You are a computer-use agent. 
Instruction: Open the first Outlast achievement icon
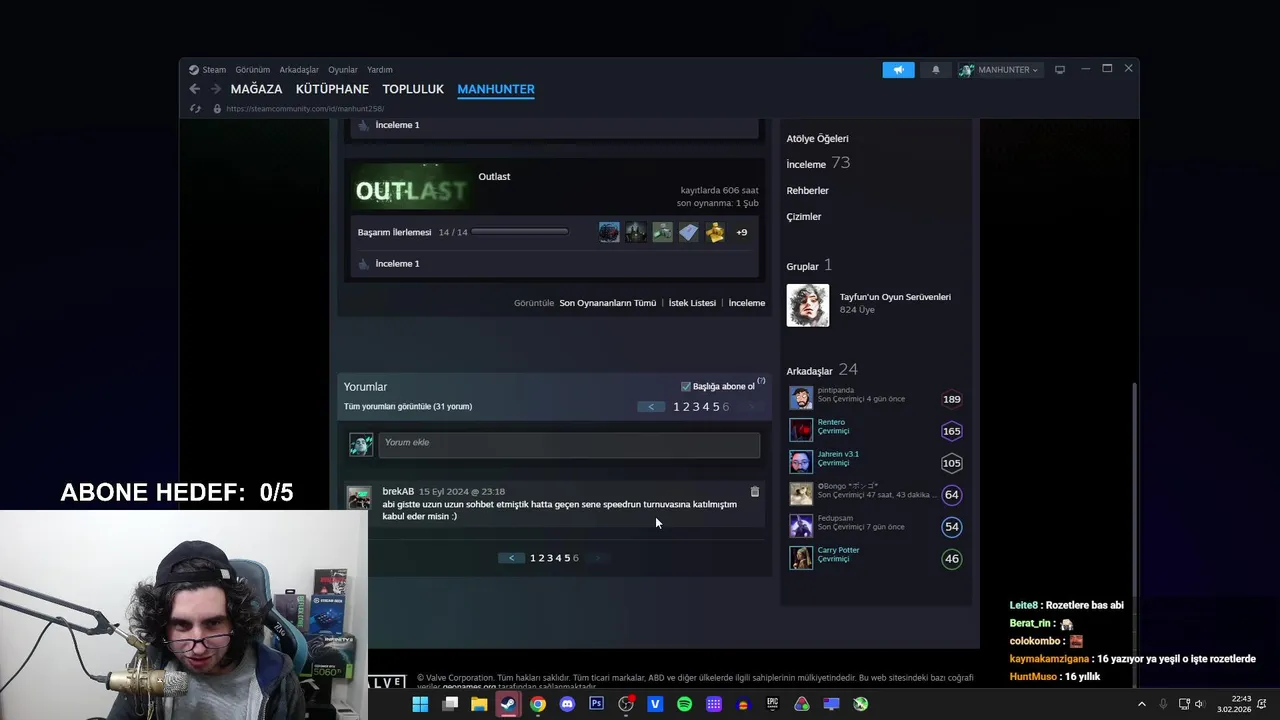[609, 232]
